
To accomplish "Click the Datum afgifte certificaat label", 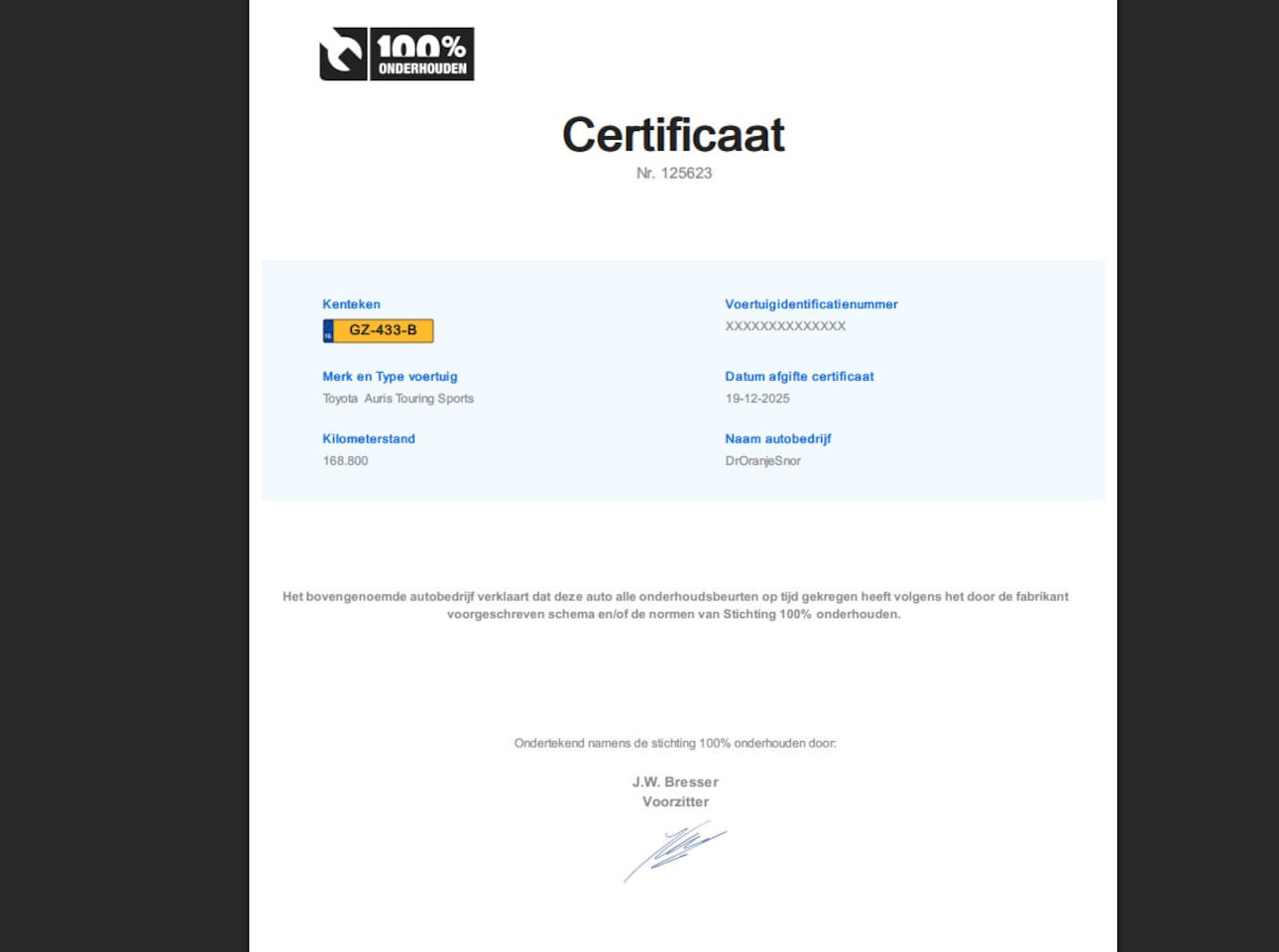I will point(799,377).
